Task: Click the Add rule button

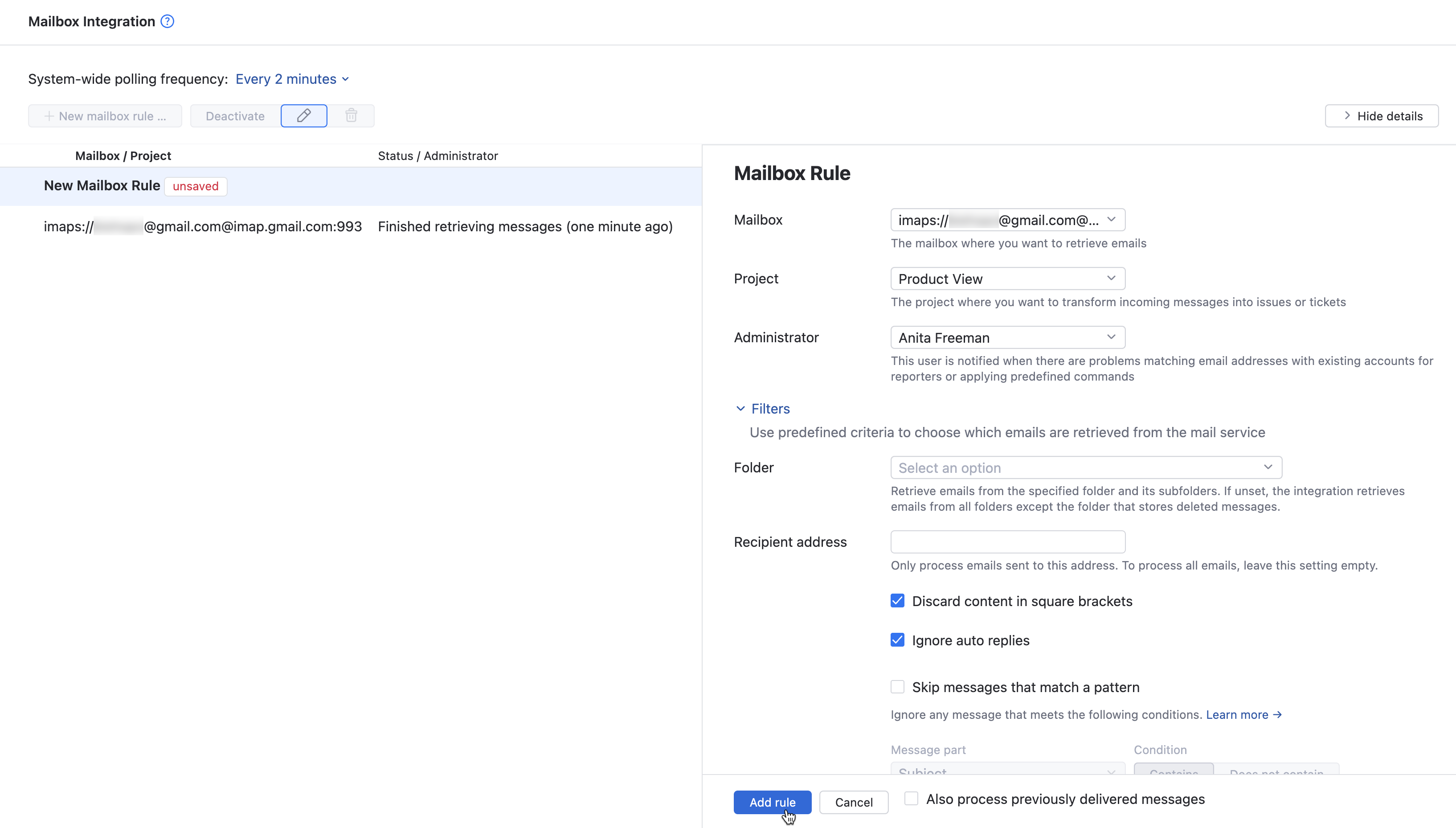Action: [772, 802]
